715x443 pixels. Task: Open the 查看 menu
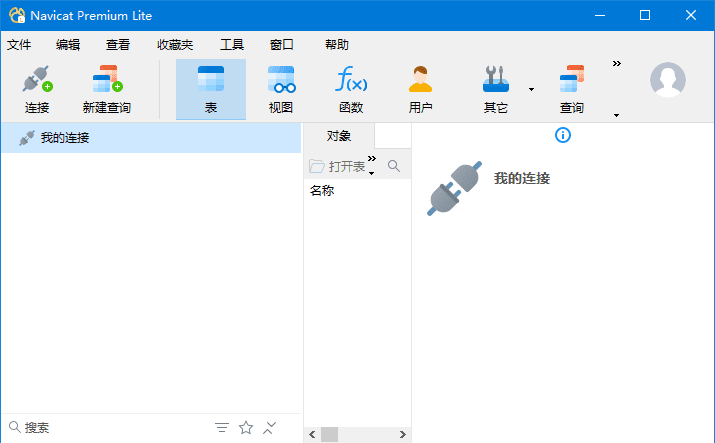point(118,45)
